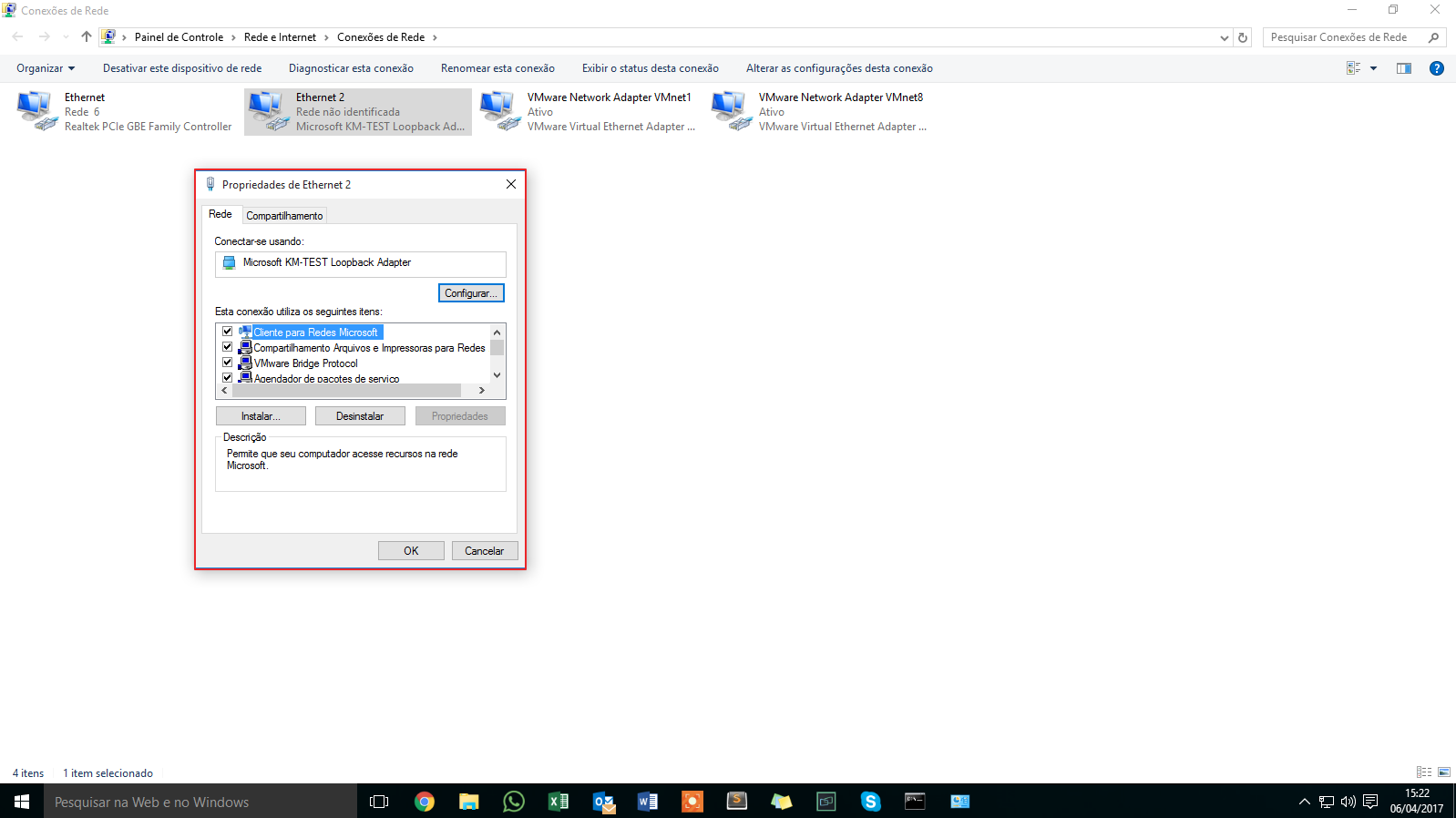1456x818 pixels.
Task: Open Skype from the taskbar
Action: click(x=870, y=802)
